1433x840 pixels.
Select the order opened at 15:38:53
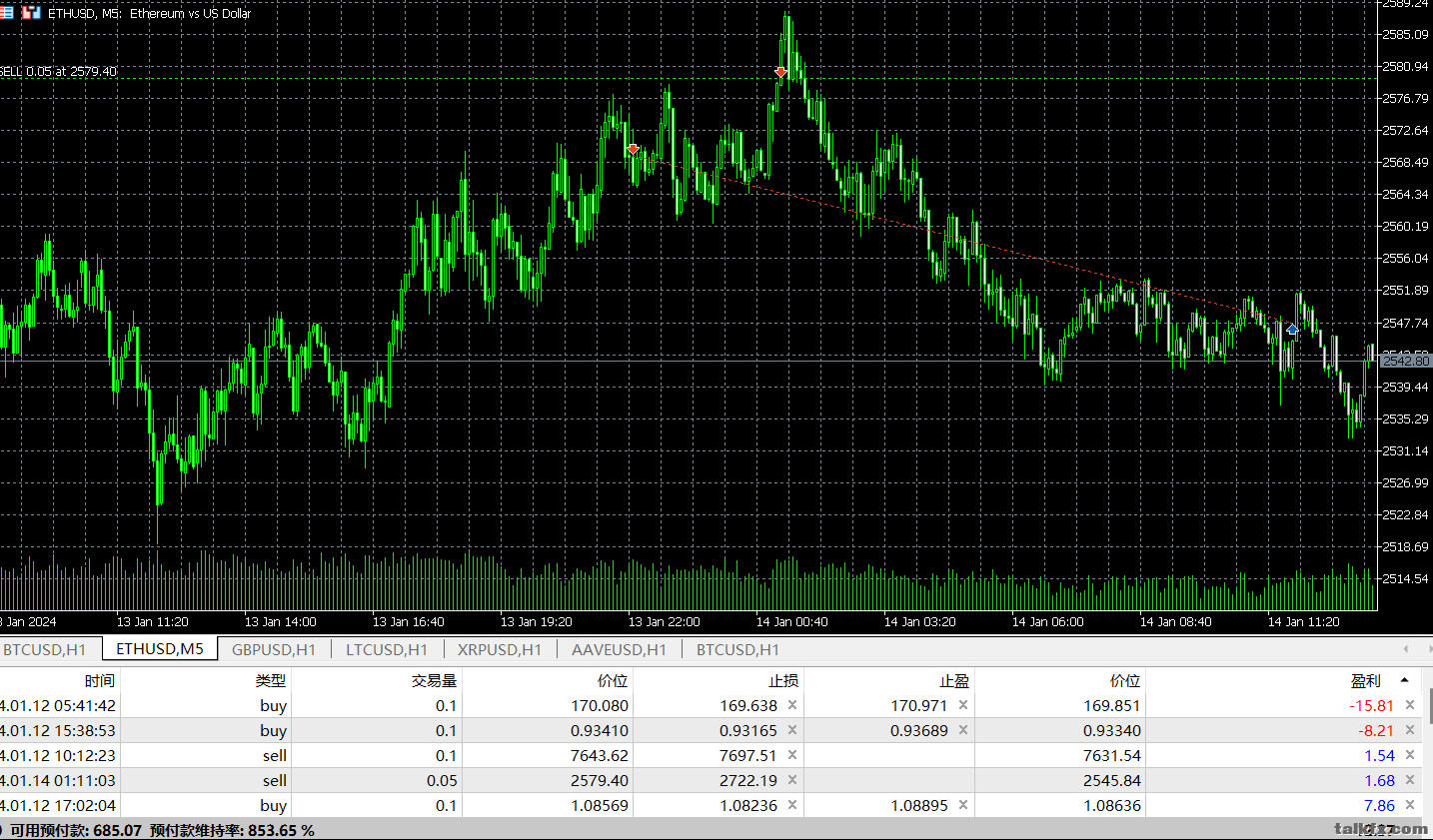coord(712,730)
